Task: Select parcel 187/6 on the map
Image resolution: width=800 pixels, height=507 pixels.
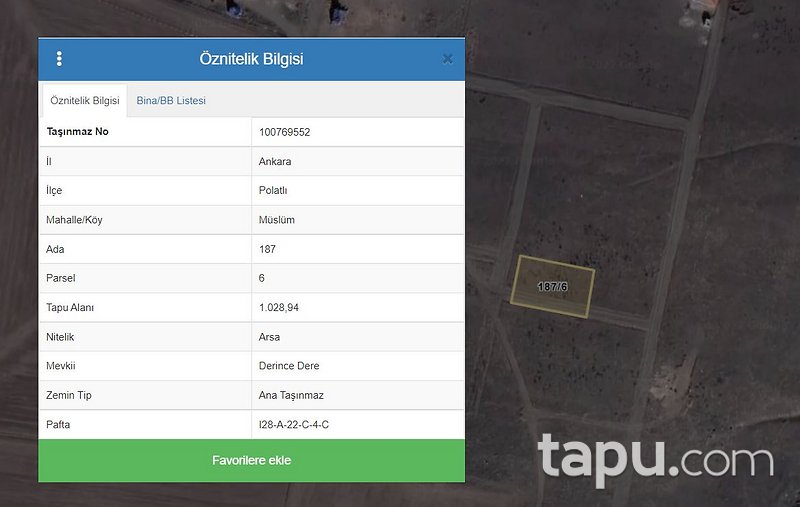Action: tap(553, 287)
